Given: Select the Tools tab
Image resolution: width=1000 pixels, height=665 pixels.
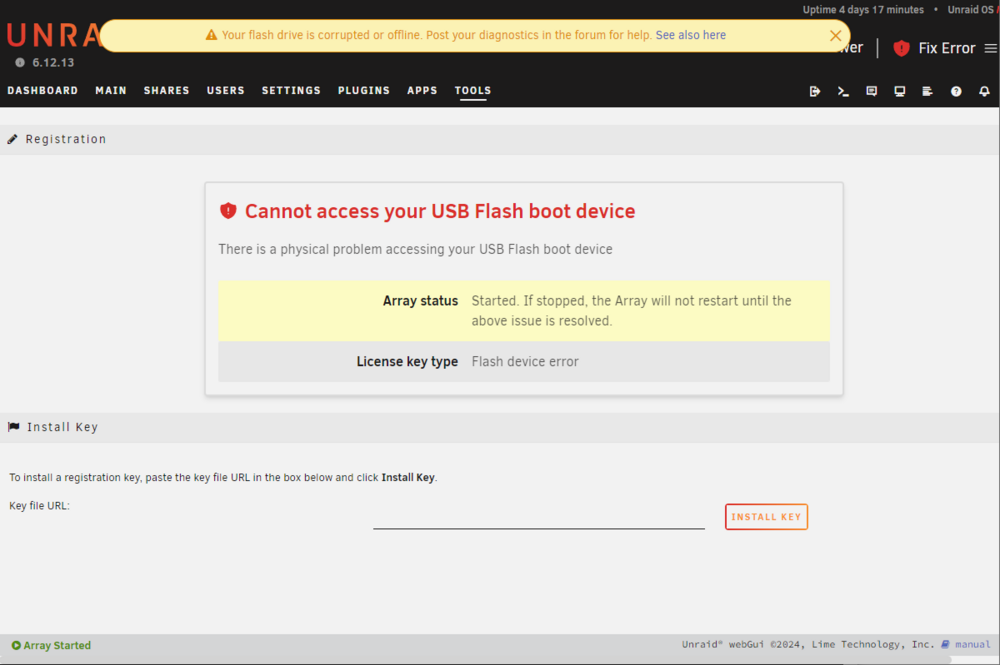Looking at the screenshot, I should [x=473, y=91].
